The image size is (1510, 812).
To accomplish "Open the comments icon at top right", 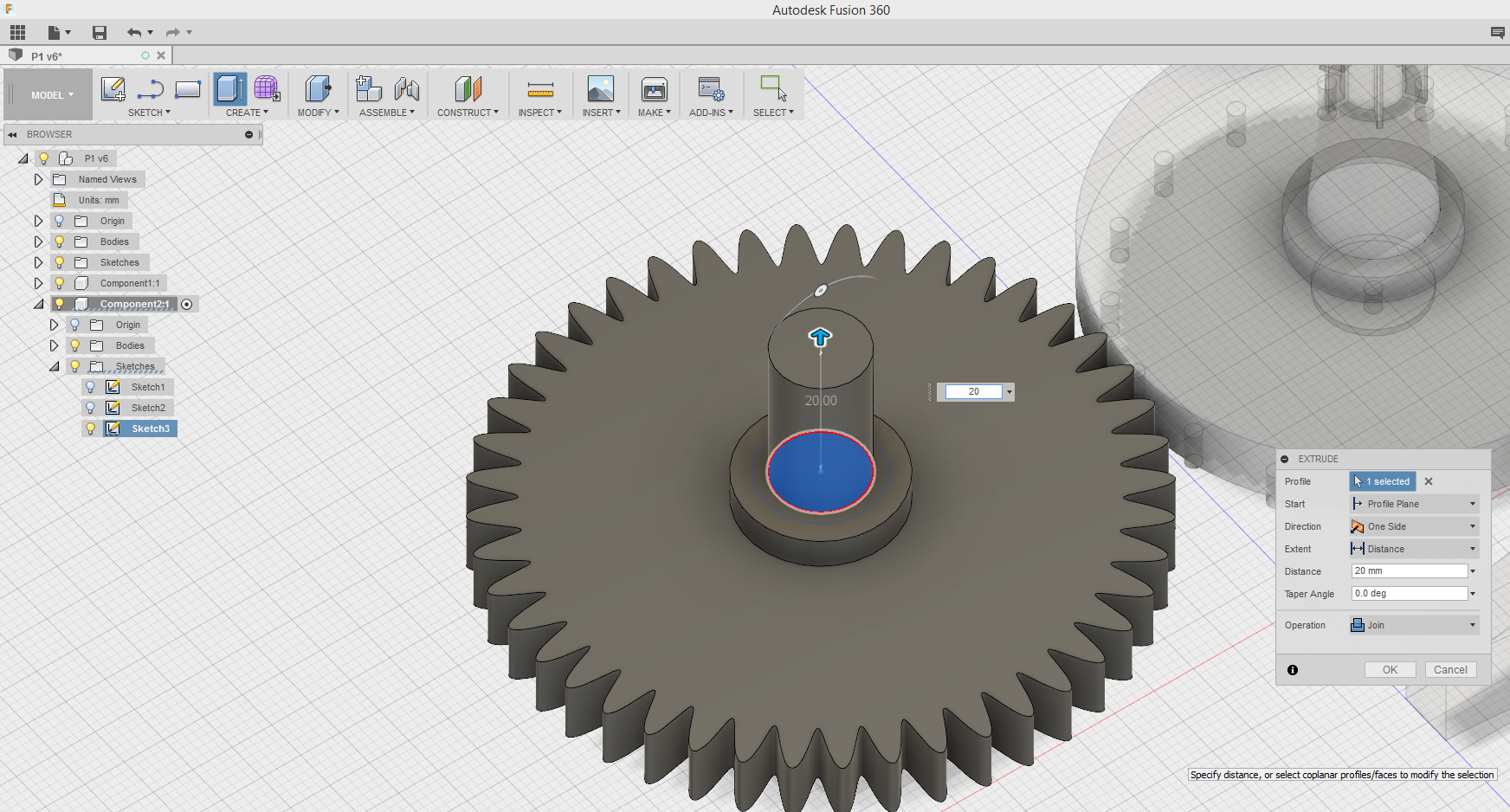I will (1497, 33).
